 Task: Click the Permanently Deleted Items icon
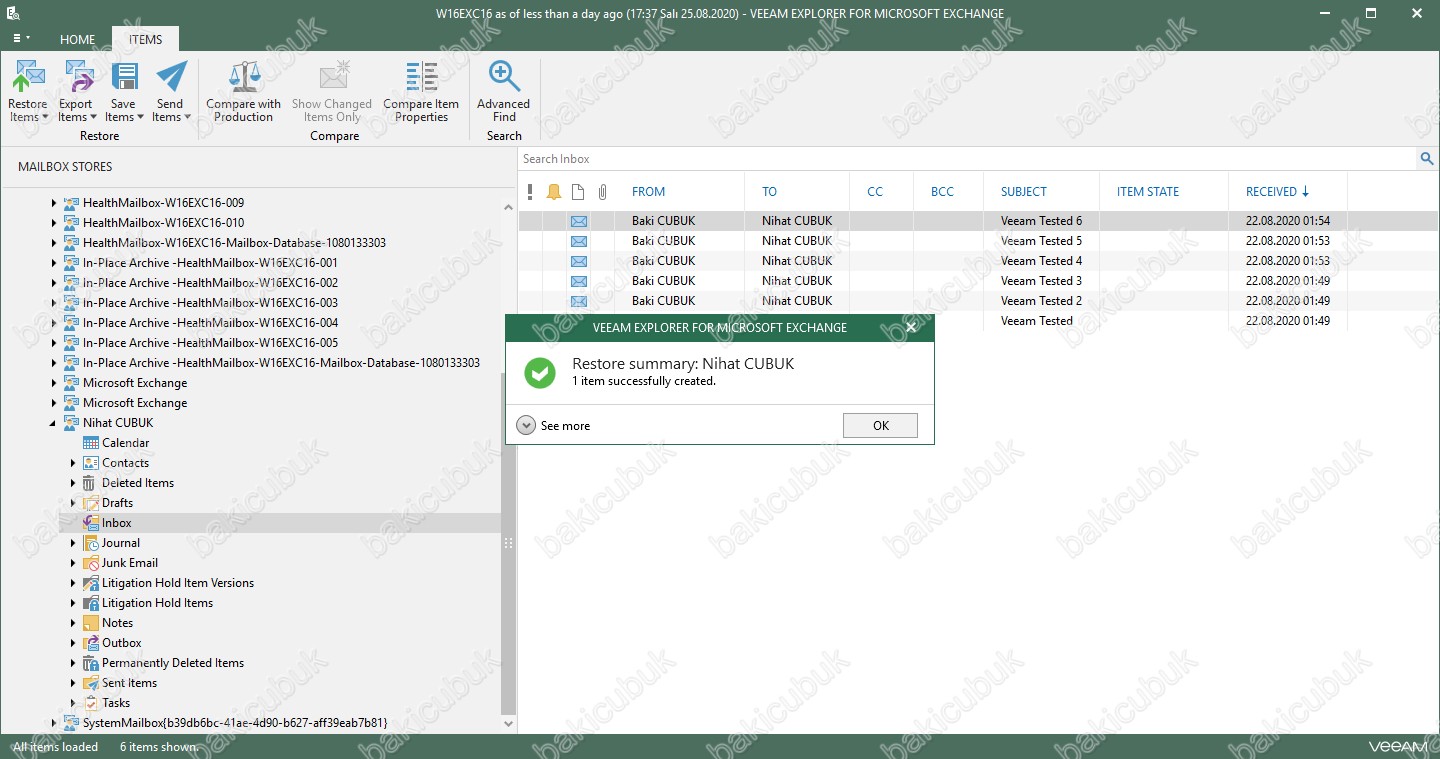[91, 663]
